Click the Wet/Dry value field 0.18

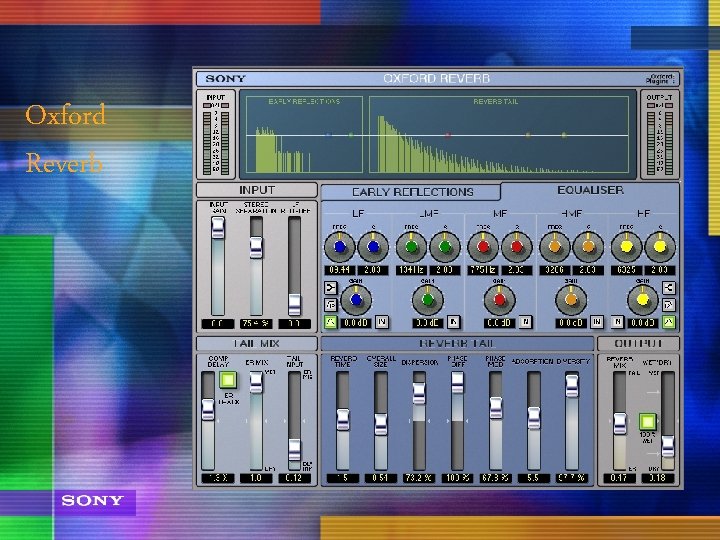point(658,478)
